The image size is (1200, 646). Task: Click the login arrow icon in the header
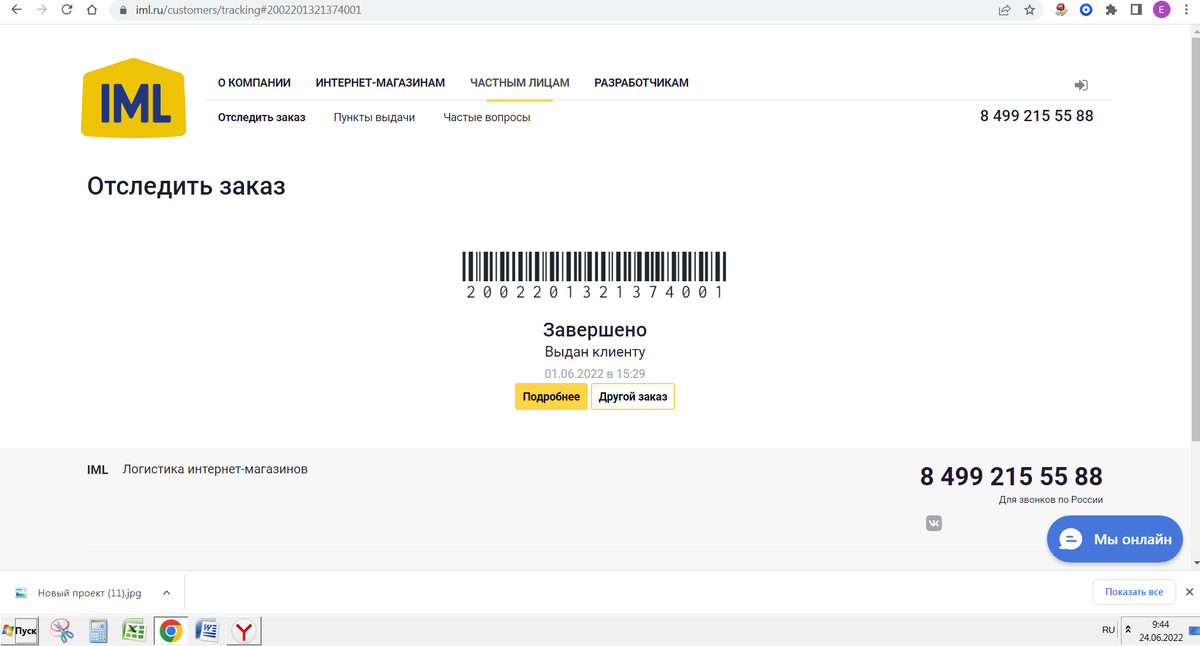[1080, 85]
